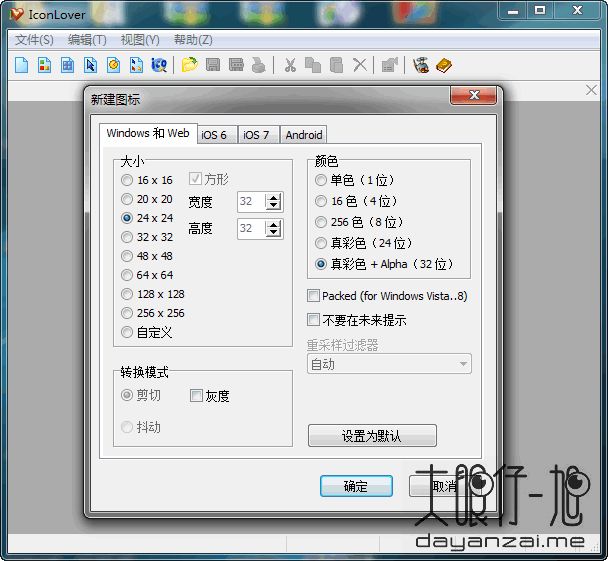
Task: Choose 256 x 256 icon size
Action: pyautogui.click(x=153, y=313)
